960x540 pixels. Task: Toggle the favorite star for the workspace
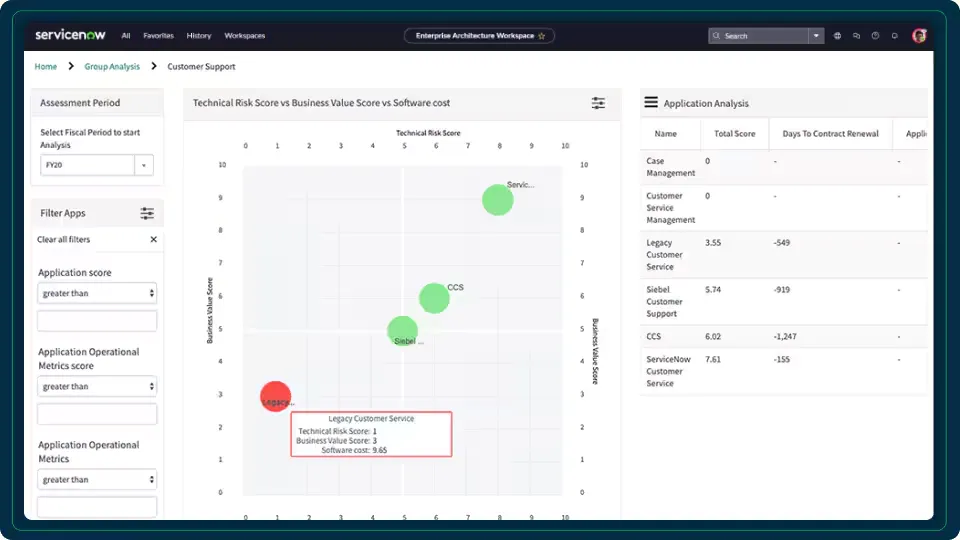click(x=542, y=36)
